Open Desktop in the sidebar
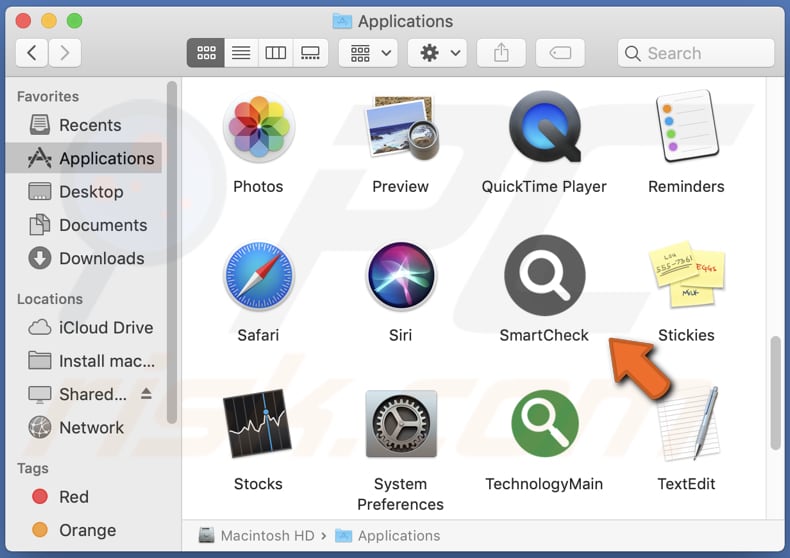Image resolution: width=790 pixels, height=558 pixels. pos(84,191)
